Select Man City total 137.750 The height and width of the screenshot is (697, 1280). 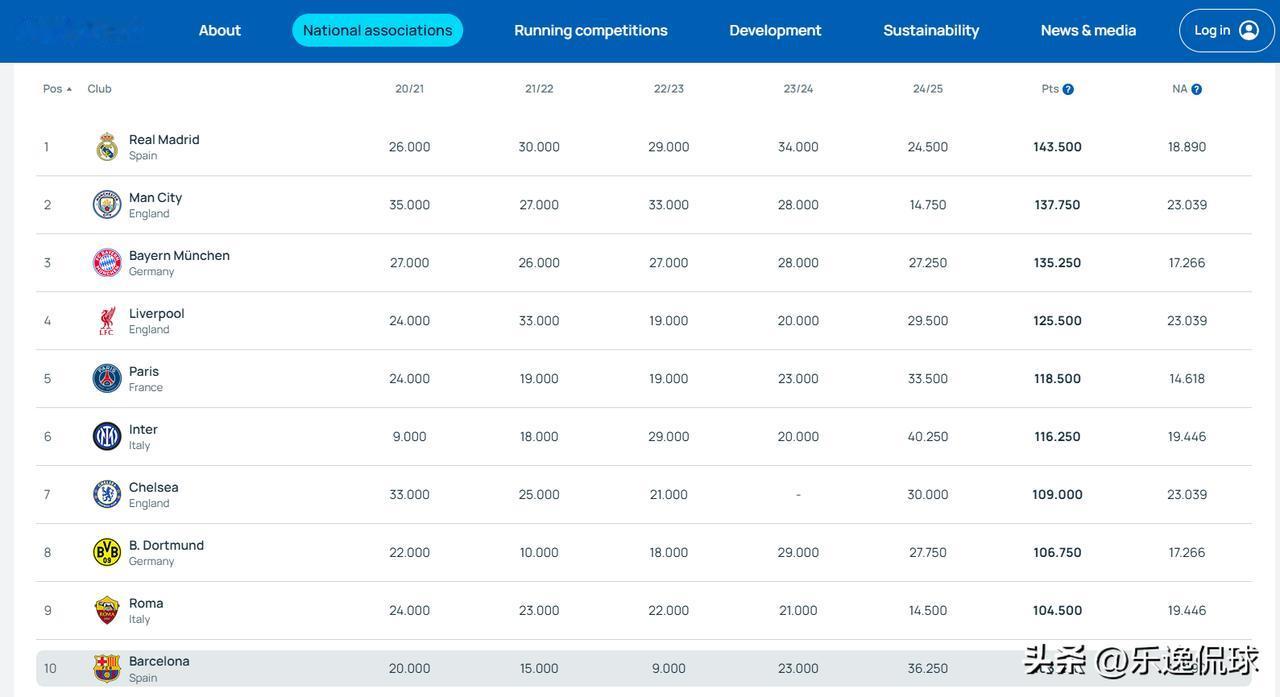click(1058, 205)
